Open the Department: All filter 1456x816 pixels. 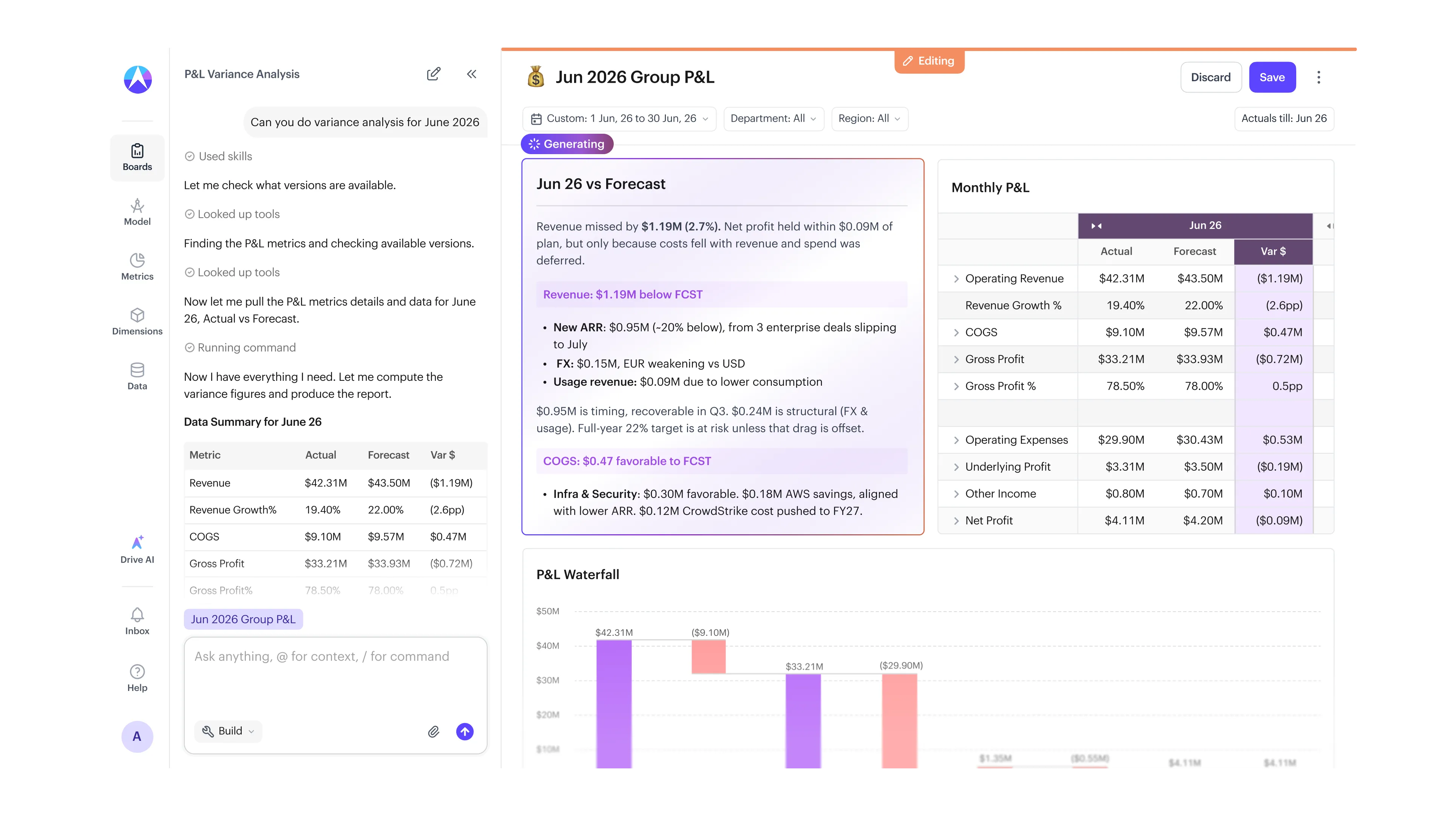click(774, 119)
